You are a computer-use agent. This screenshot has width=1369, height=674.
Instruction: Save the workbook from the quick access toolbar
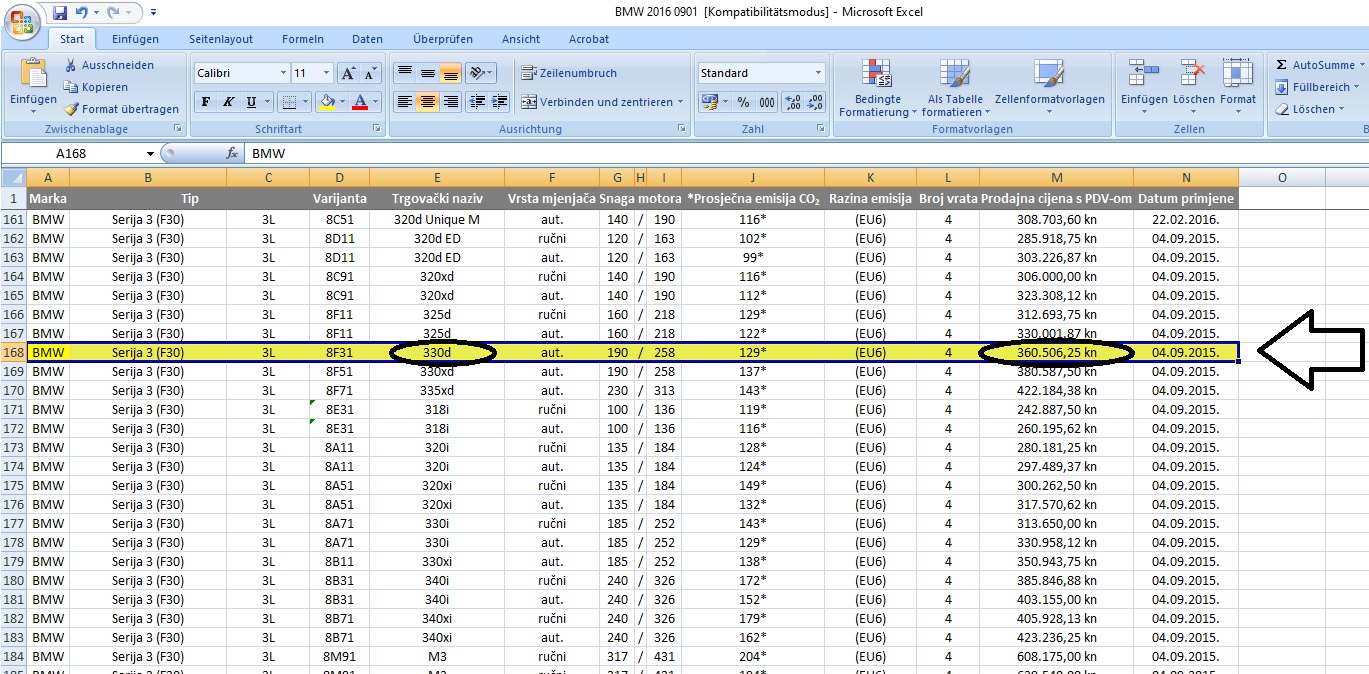point(60,13)
